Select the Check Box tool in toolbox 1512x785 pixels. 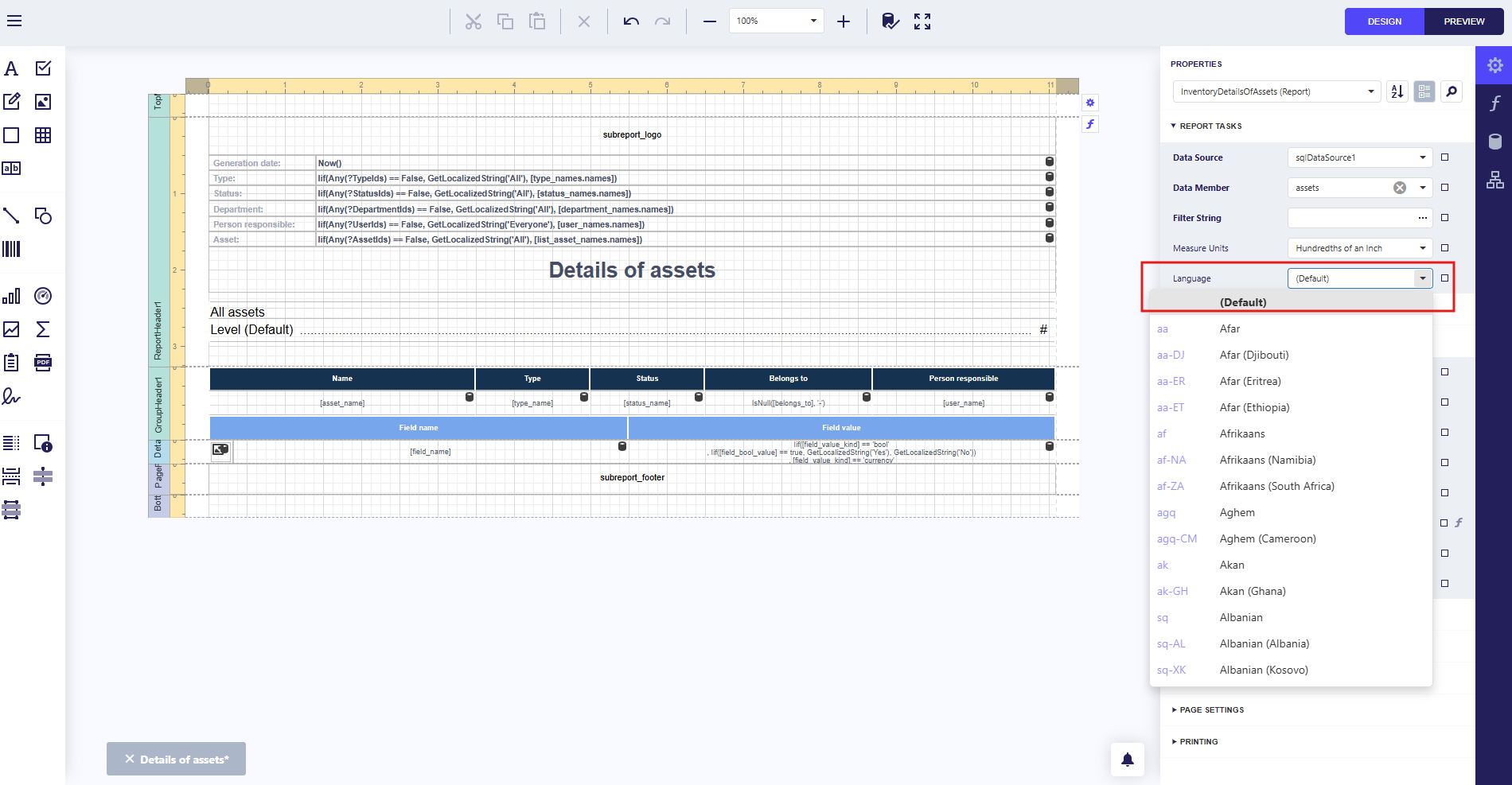[43, 68]
